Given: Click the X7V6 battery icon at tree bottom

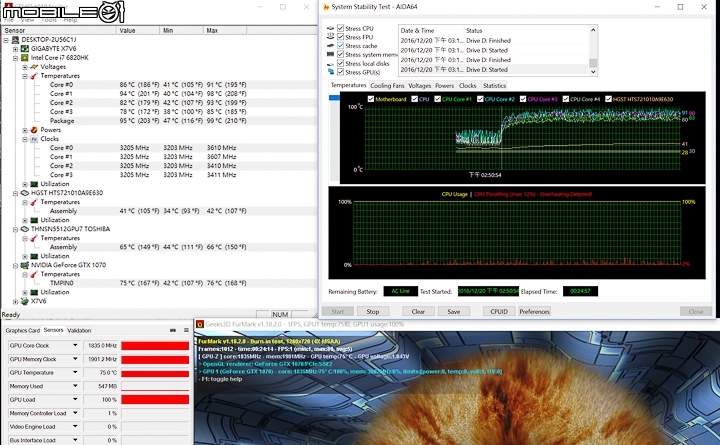Looking at the screenshot, I should (x=25, y=301).
